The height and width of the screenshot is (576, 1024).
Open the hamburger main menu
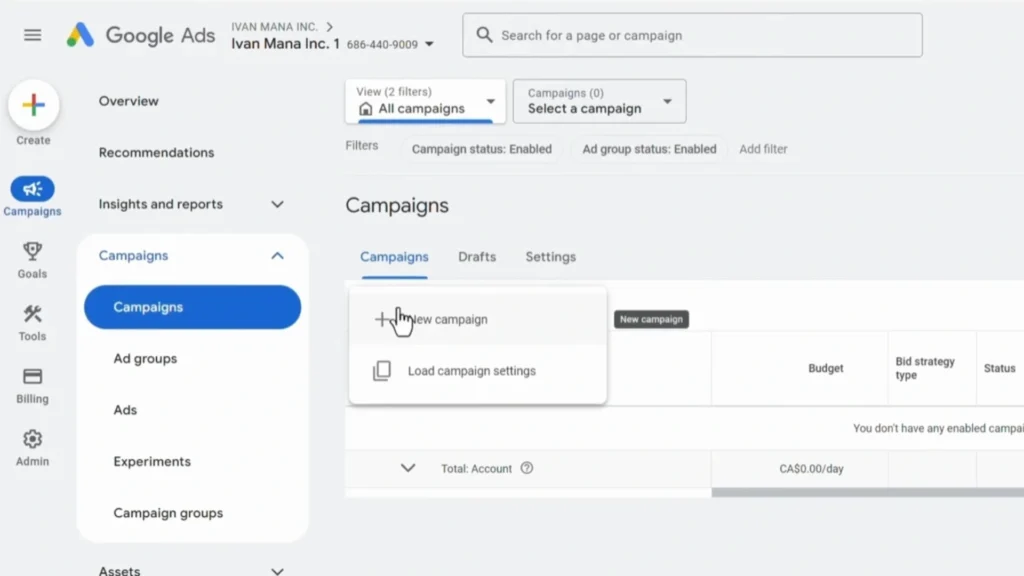coord(32,35)
